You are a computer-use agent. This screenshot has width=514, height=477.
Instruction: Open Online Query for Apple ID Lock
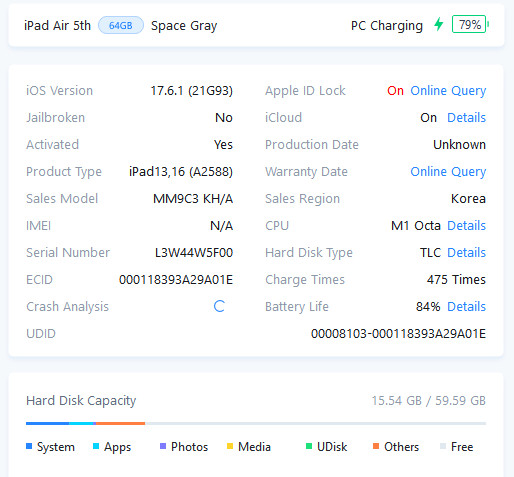coord(448,91)
